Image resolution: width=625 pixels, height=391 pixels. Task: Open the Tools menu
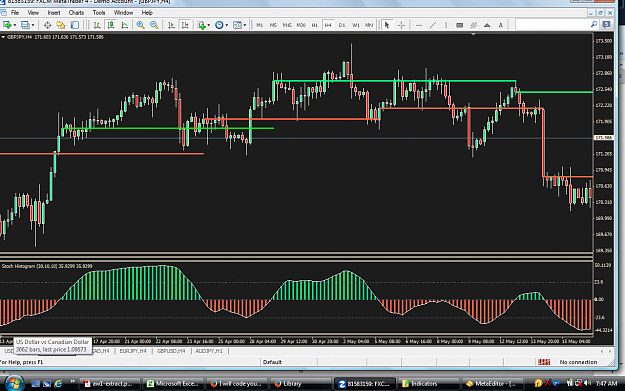pos(99,13)
